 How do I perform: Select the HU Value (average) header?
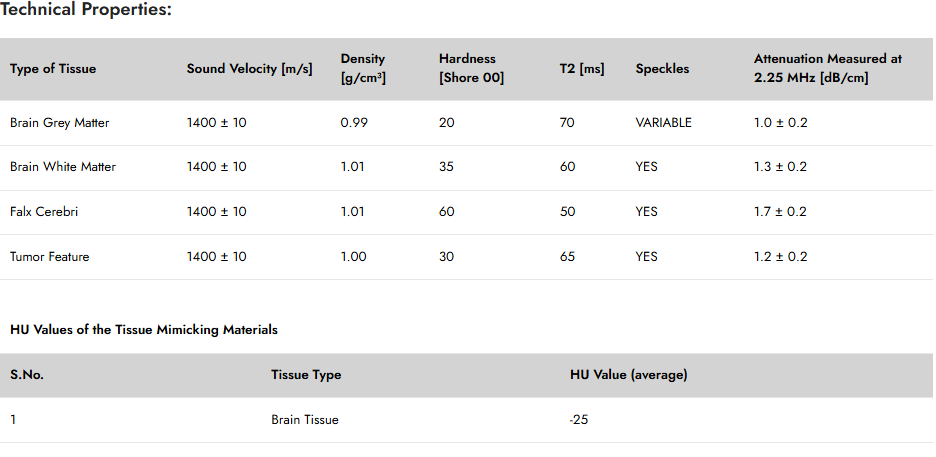pos(629,375)
